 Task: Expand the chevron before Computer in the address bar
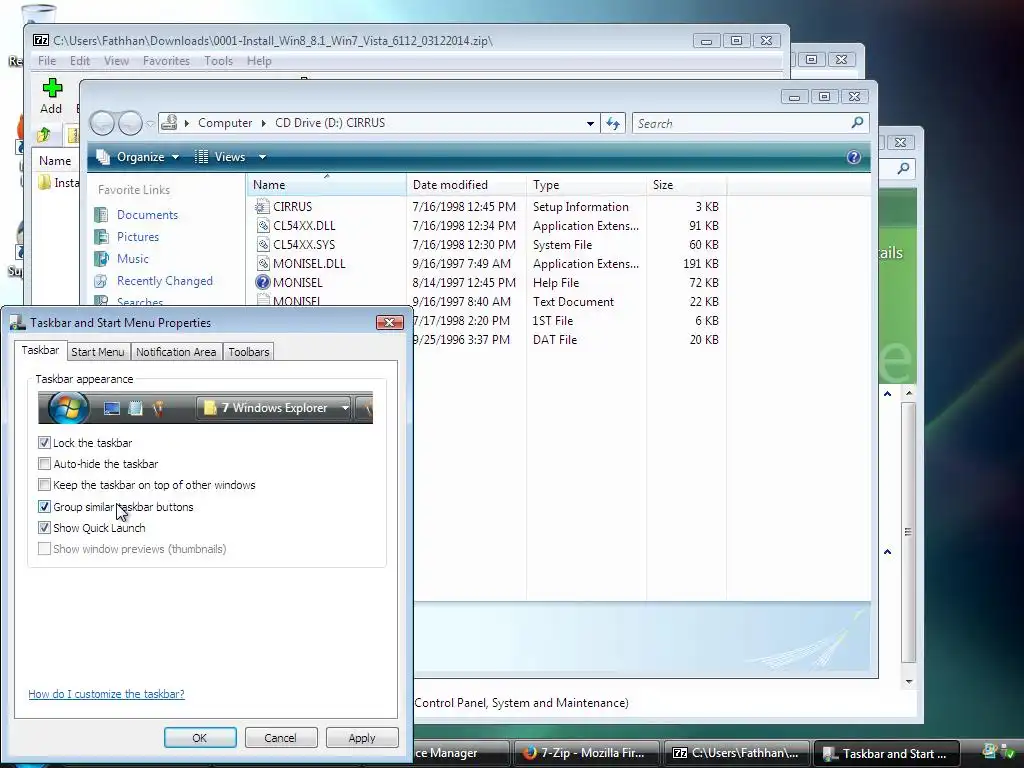(x=187, y=123)
